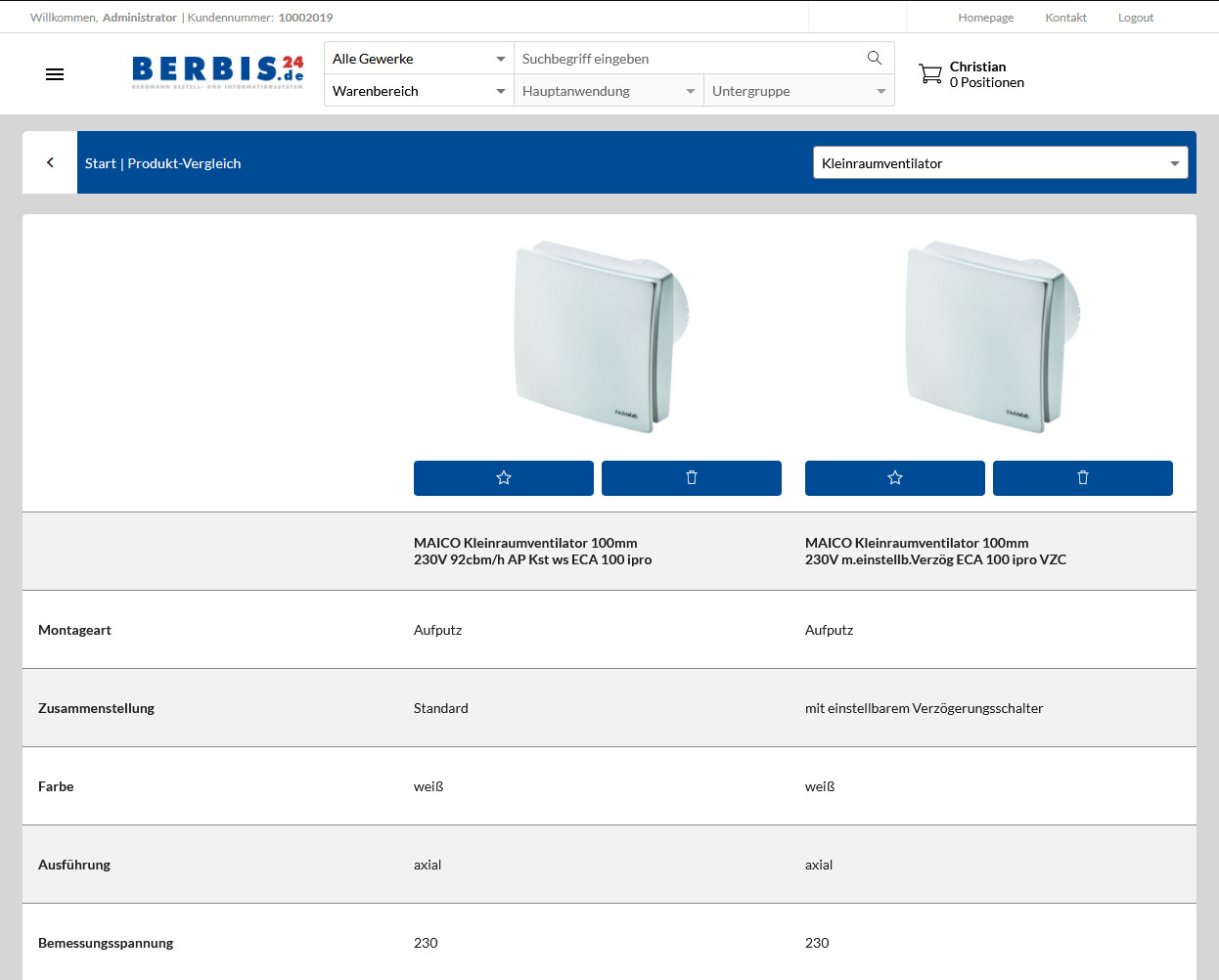Click the Logout link
The width and height of the screenshot is (1219, 980).
pyautogui.click(x=1136, y=18)
